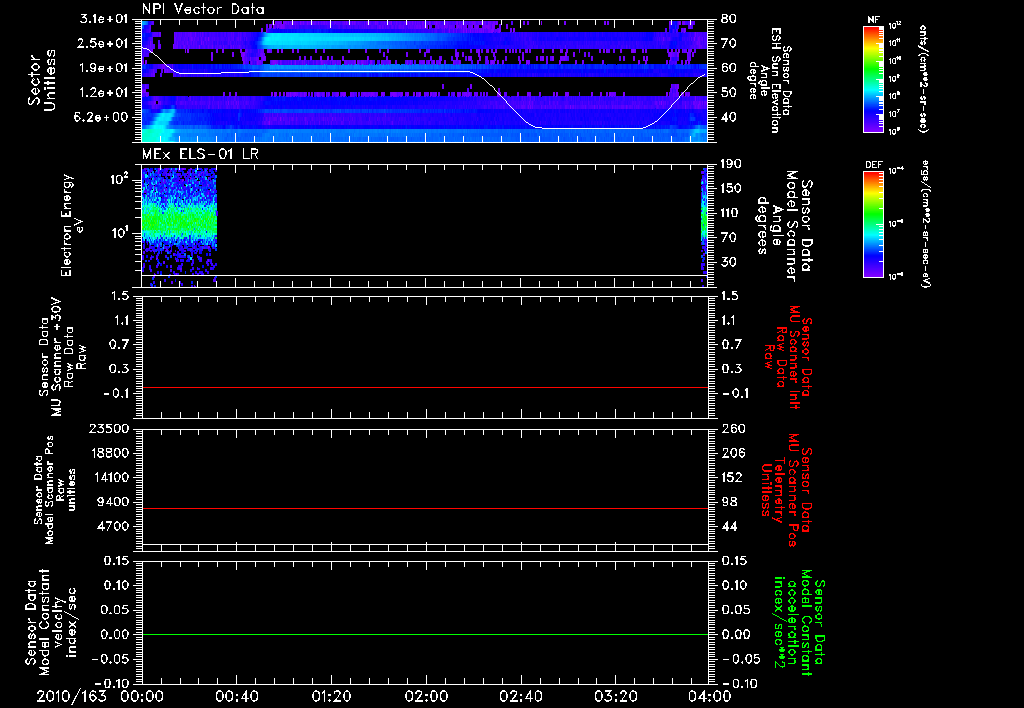Select "ESH Sun Elevation Angle" axis title
This screenshot has width=1024, height=708.
pos(769,80)
